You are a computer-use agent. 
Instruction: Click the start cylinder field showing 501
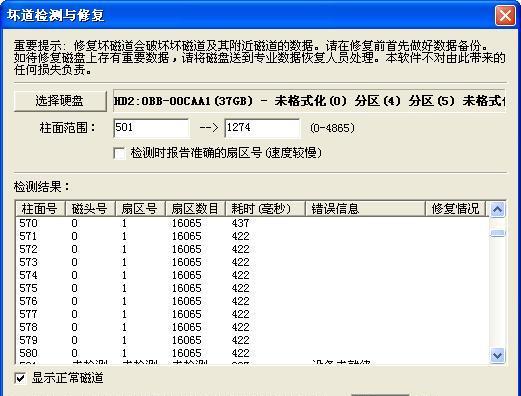(151, 128)
